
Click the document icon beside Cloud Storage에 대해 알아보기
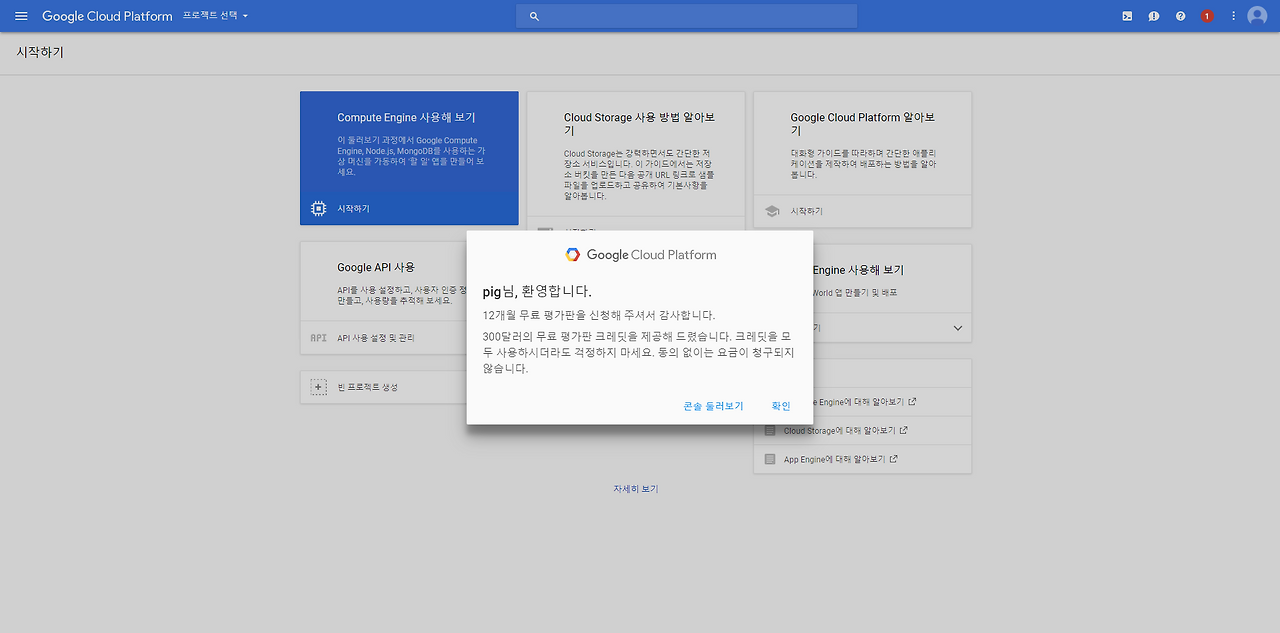pos(769,430)
